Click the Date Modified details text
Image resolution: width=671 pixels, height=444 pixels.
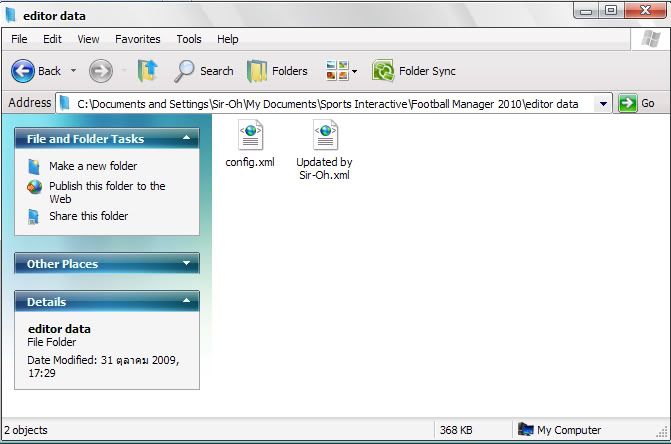pyautogui.click(x=103, y=366)
